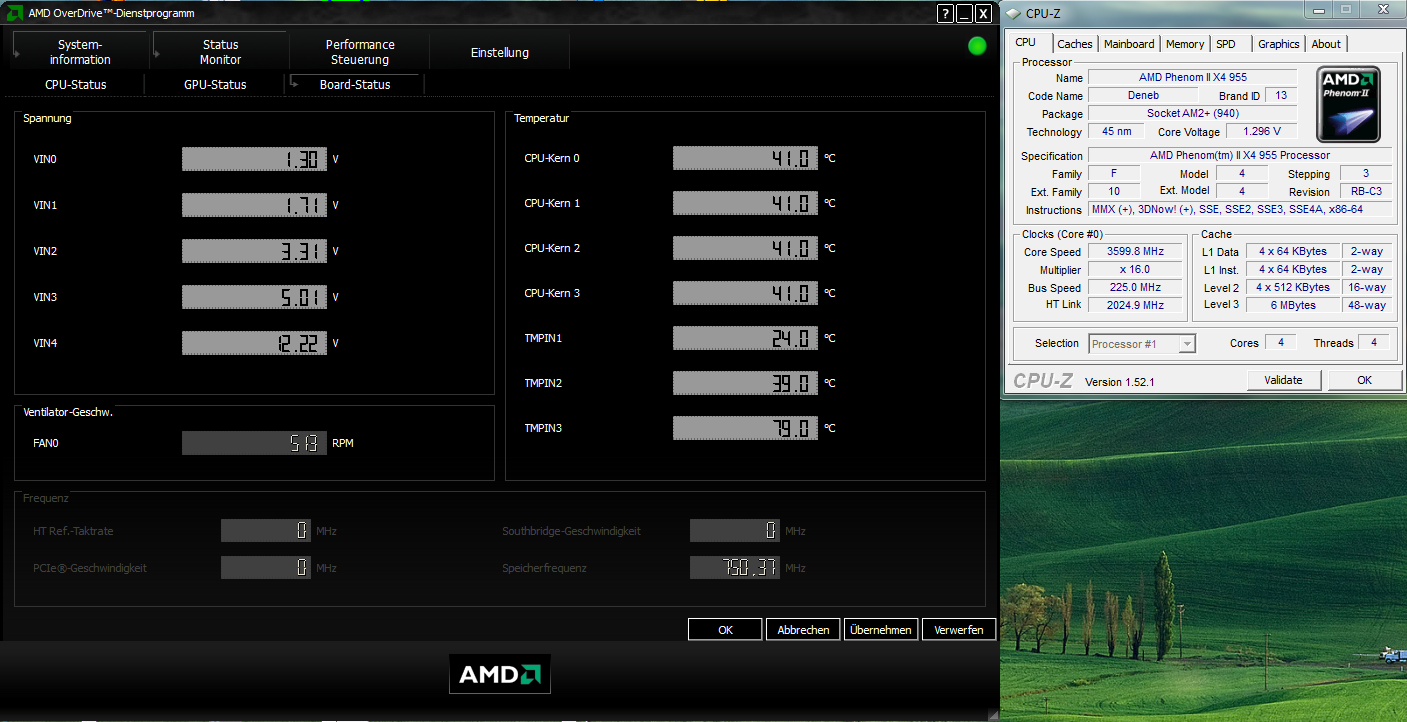Click the Core Speed value 3599.8 MHz
This screenshot has width=1407, height=722.
click(1135, 252)
